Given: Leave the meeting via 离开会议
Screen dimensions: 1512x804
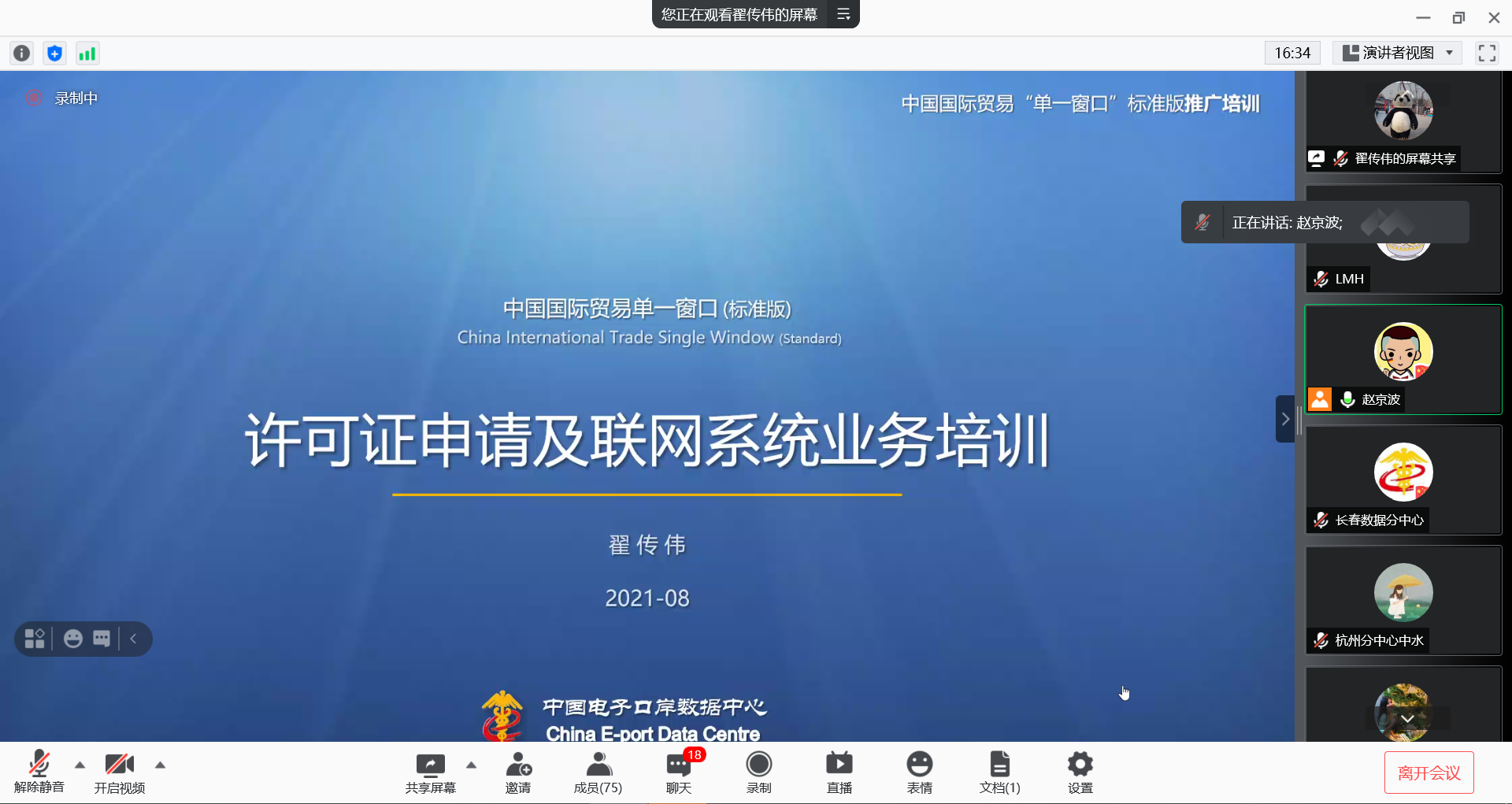Looking at the screenshot, I should pos(1429,773).
